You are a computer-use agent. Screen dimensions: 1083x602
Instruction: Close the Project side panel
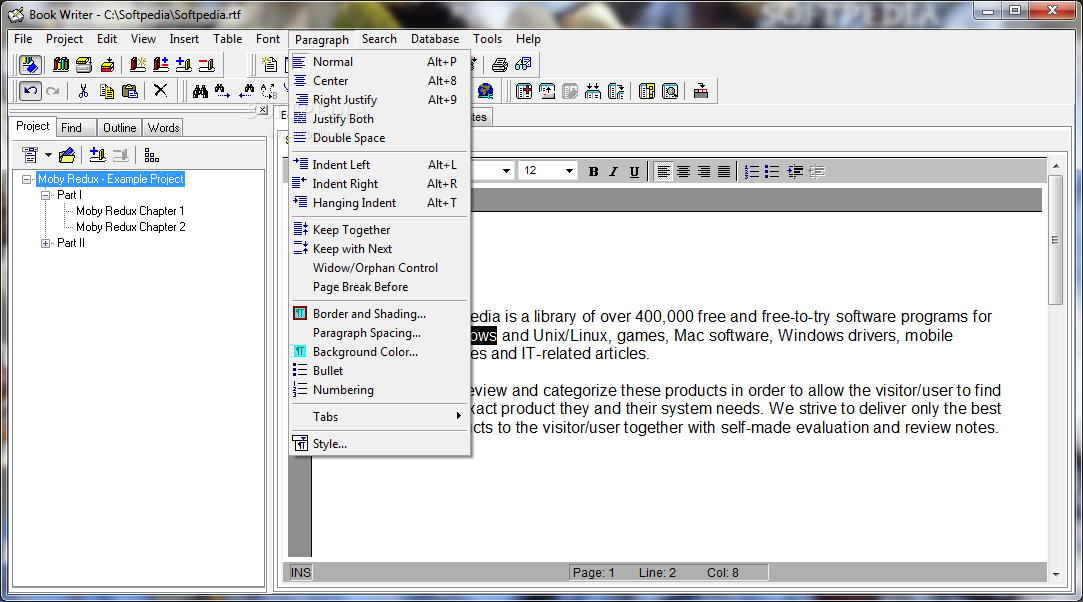[x=262, y=110]
